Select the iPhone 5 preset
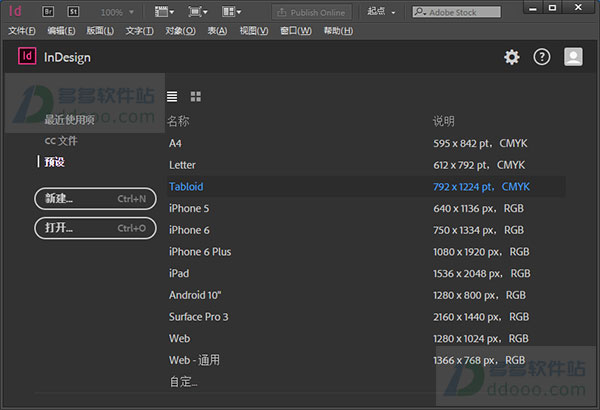This screenshot has height=410, width=600. tap(366, 209)
